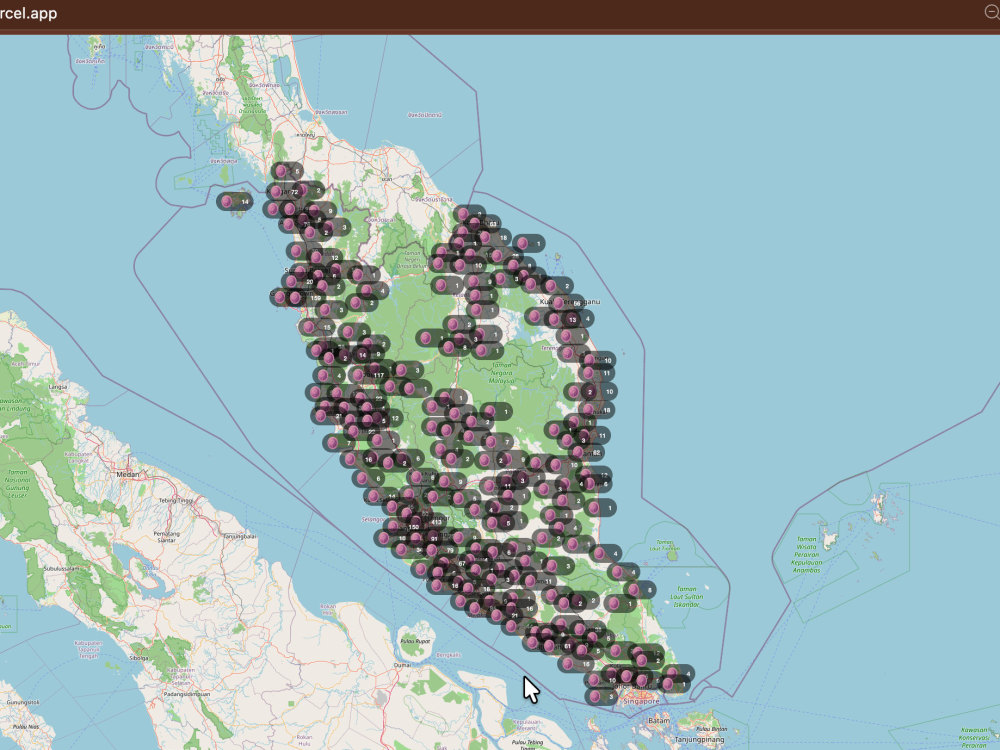Select the cluster marker labeled 79
The width and height of the screenshot is (1000, 750).
pyautogui.click(x=441, y=550)
